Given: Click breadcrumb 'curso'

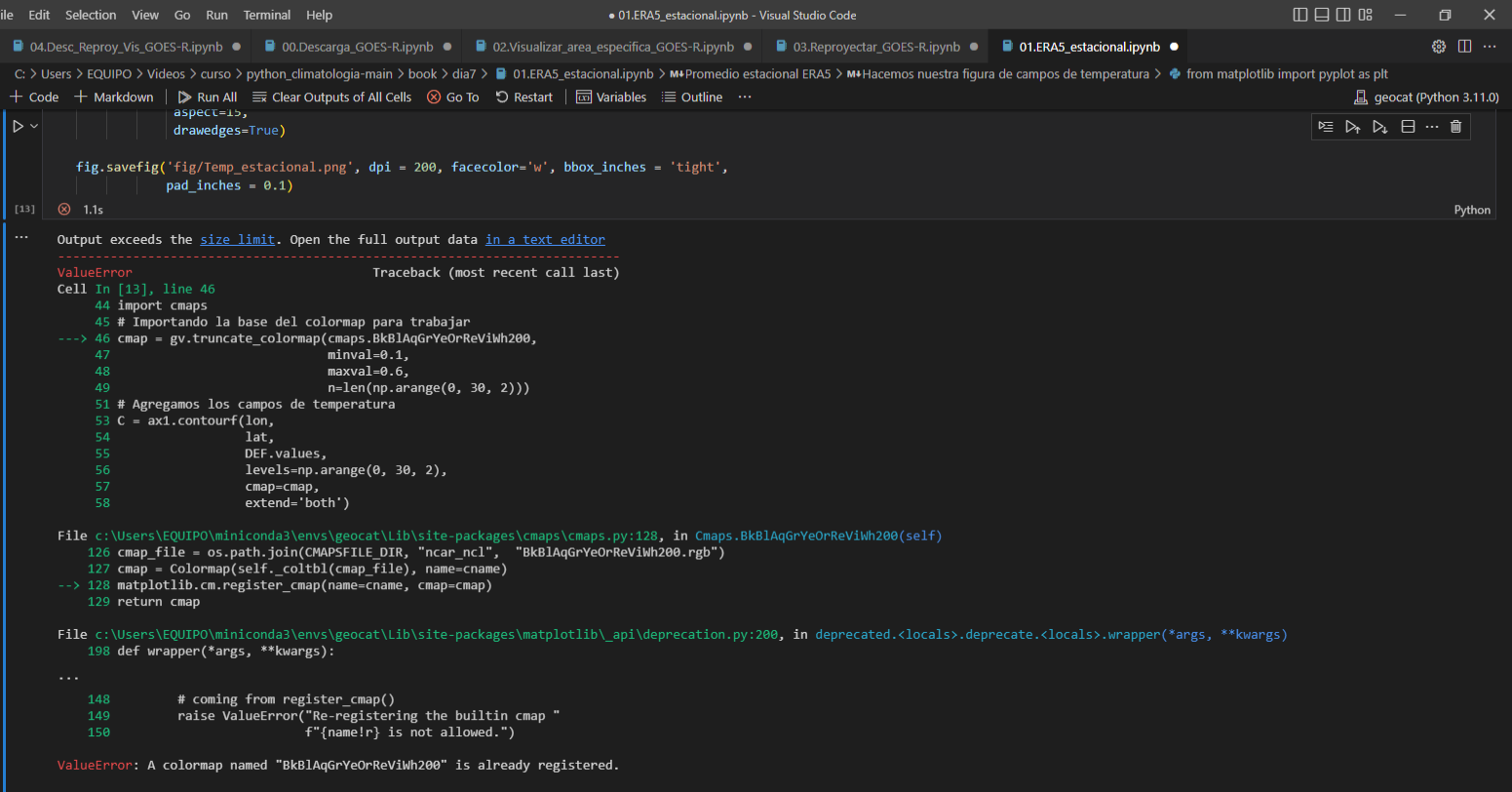Looking at the screenshot, I should coord(215,73).
